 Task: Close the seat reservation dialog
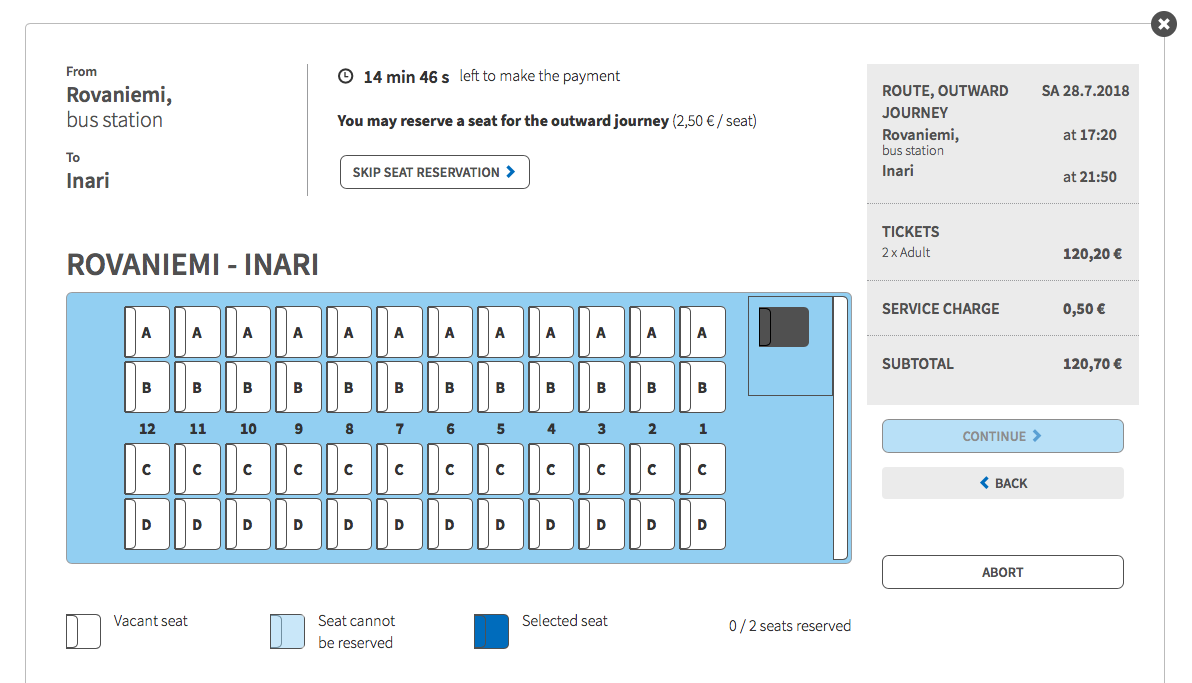1163,24
